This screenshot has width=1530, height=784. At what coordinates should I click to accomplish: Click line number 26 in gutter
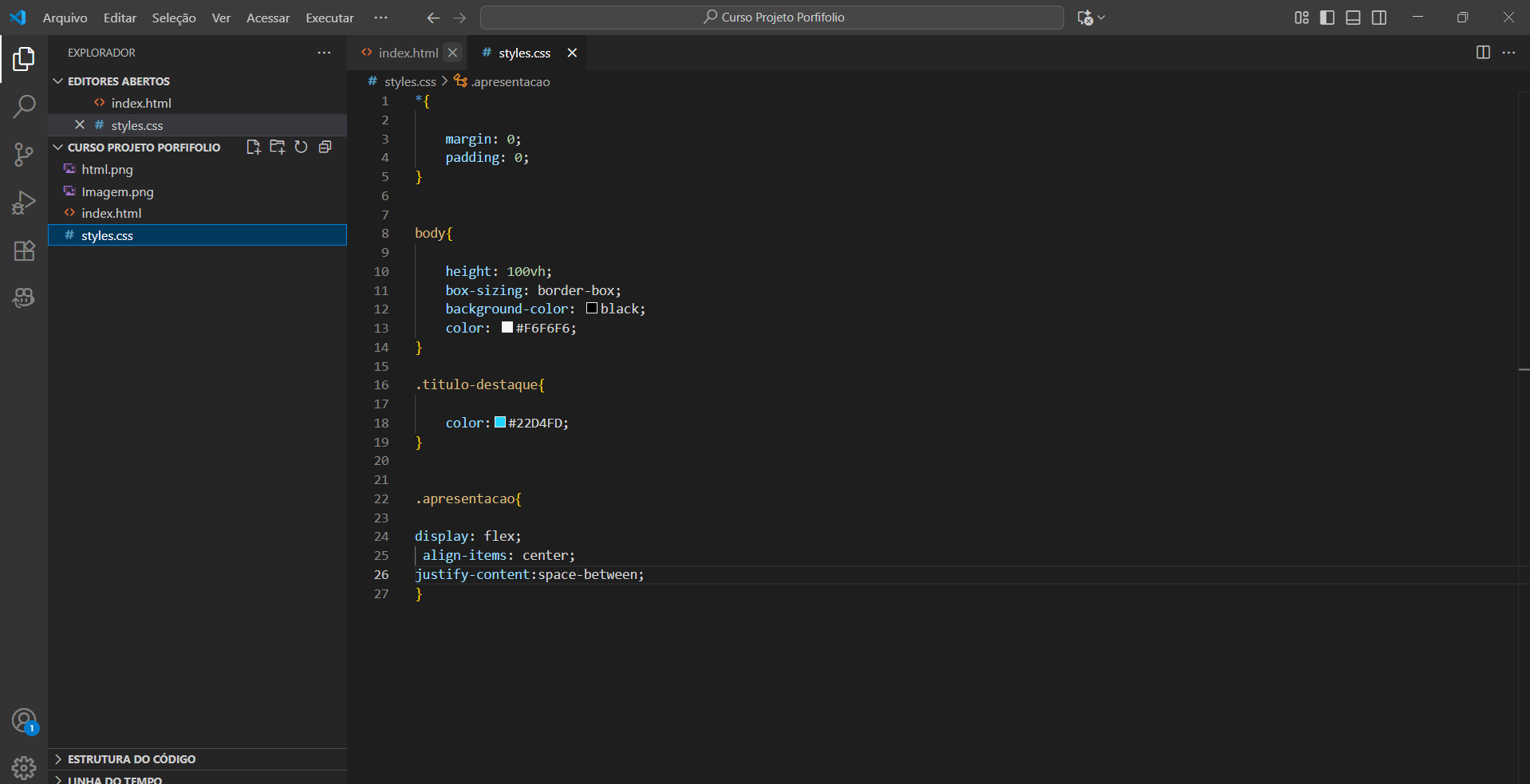(x=381, y=574)
